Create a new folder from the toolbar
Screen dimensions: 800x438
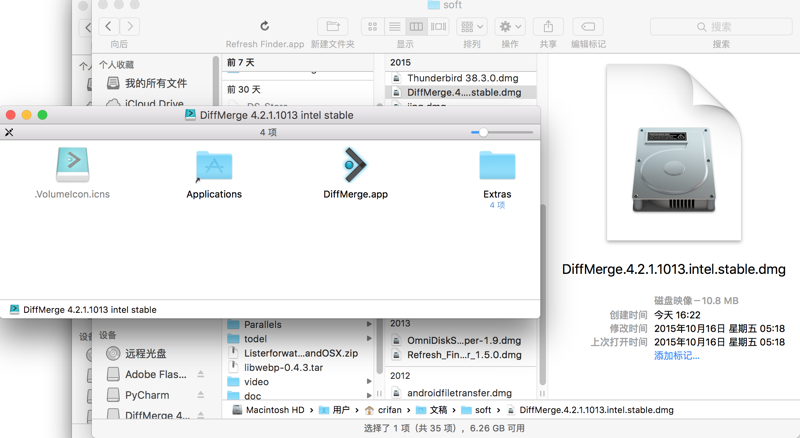tap(333, 26)
